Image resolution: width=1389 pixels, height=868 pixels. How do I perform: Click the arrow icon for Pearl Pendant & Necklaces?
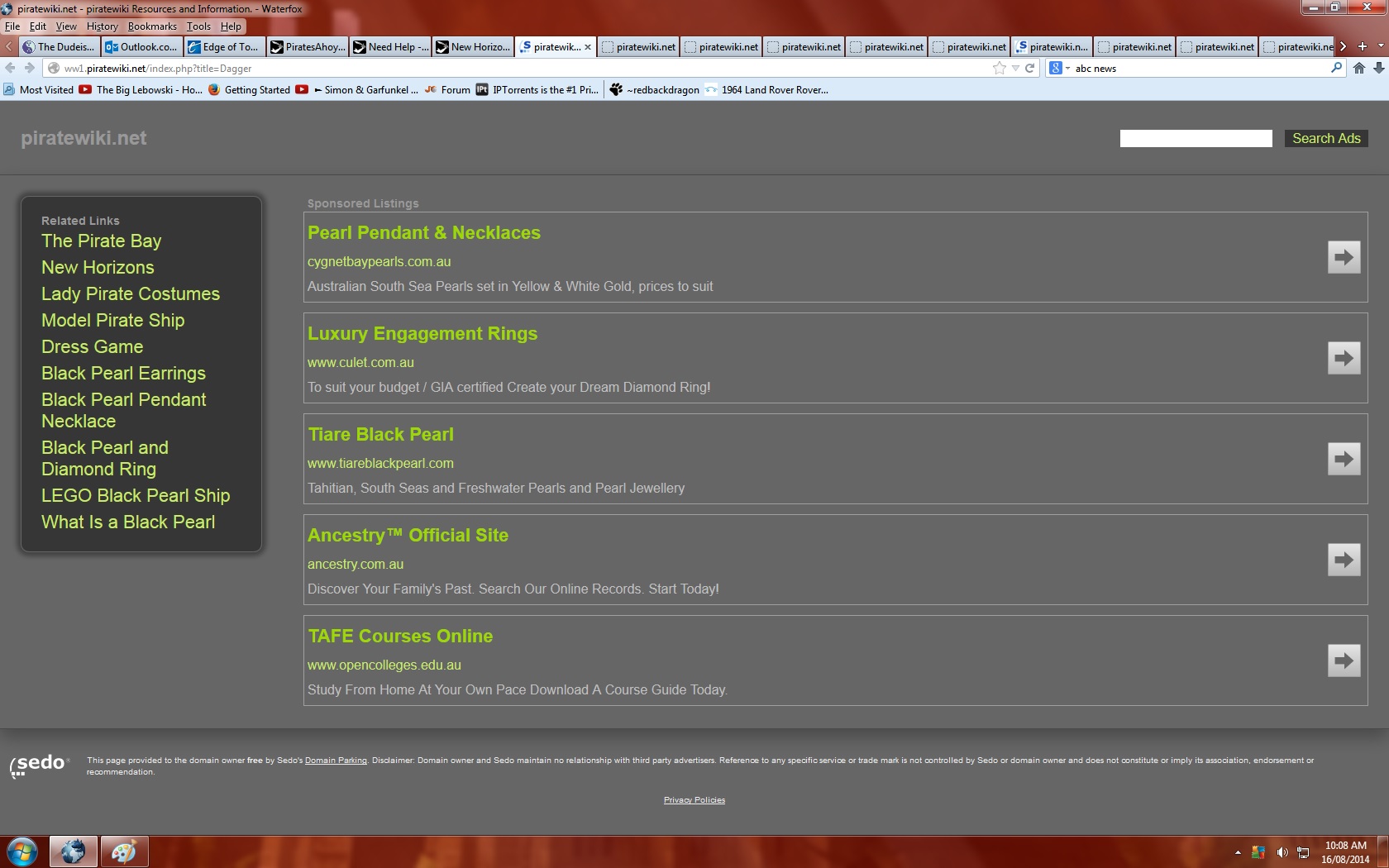(x=1344, y=257)
